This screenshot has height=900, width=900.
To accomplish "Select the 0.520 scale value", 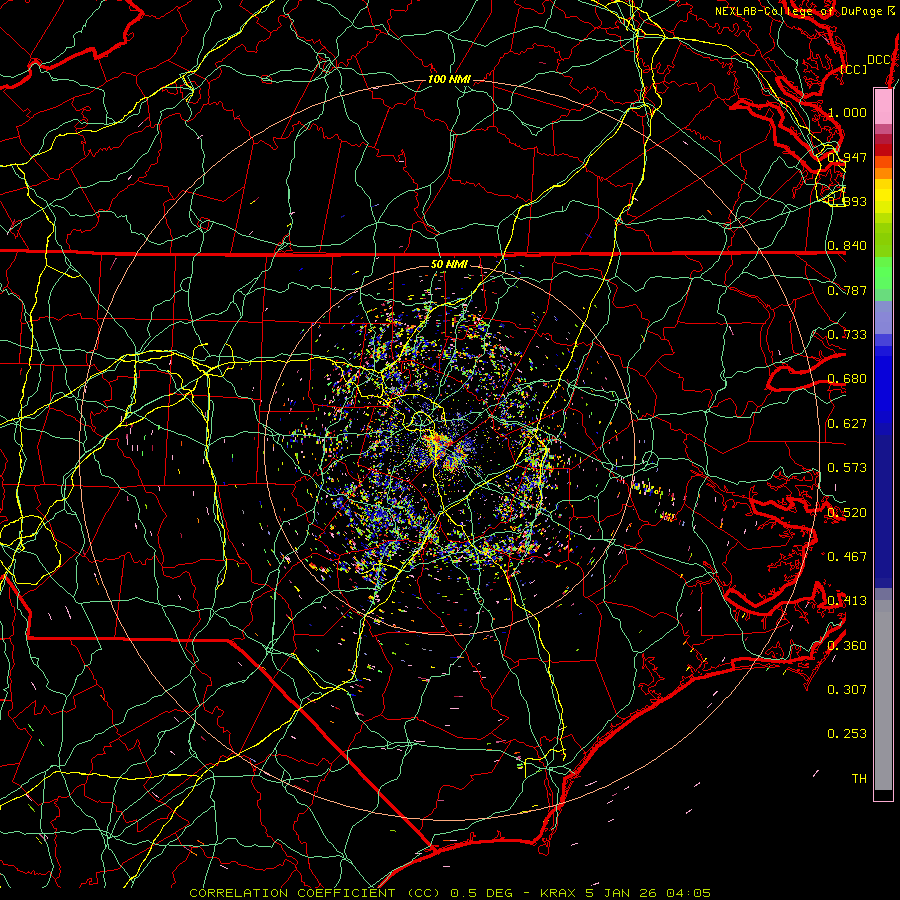I will (x=847, y=513).
